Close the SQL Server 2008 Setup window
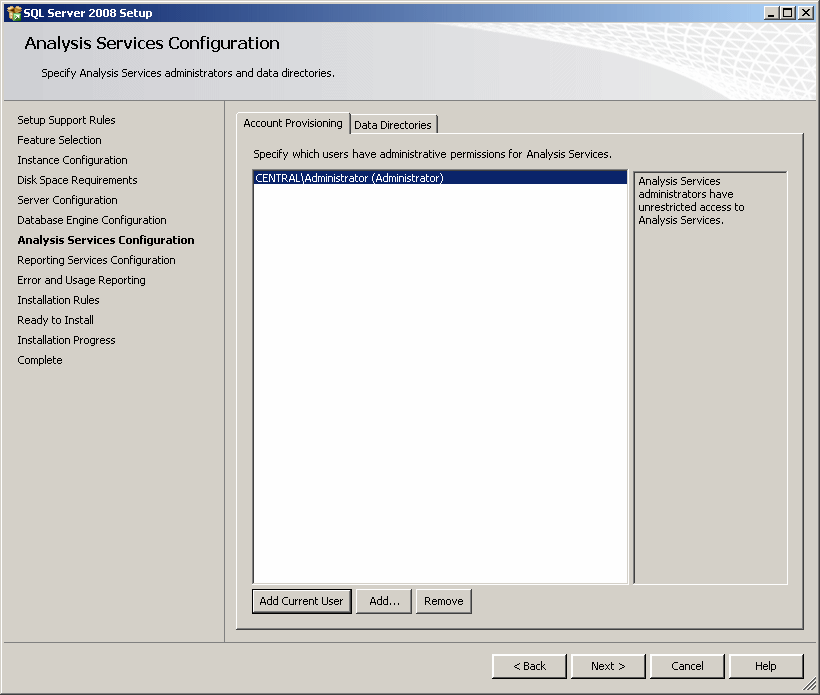This screenshot has width=820, height=695. point(806,13)
